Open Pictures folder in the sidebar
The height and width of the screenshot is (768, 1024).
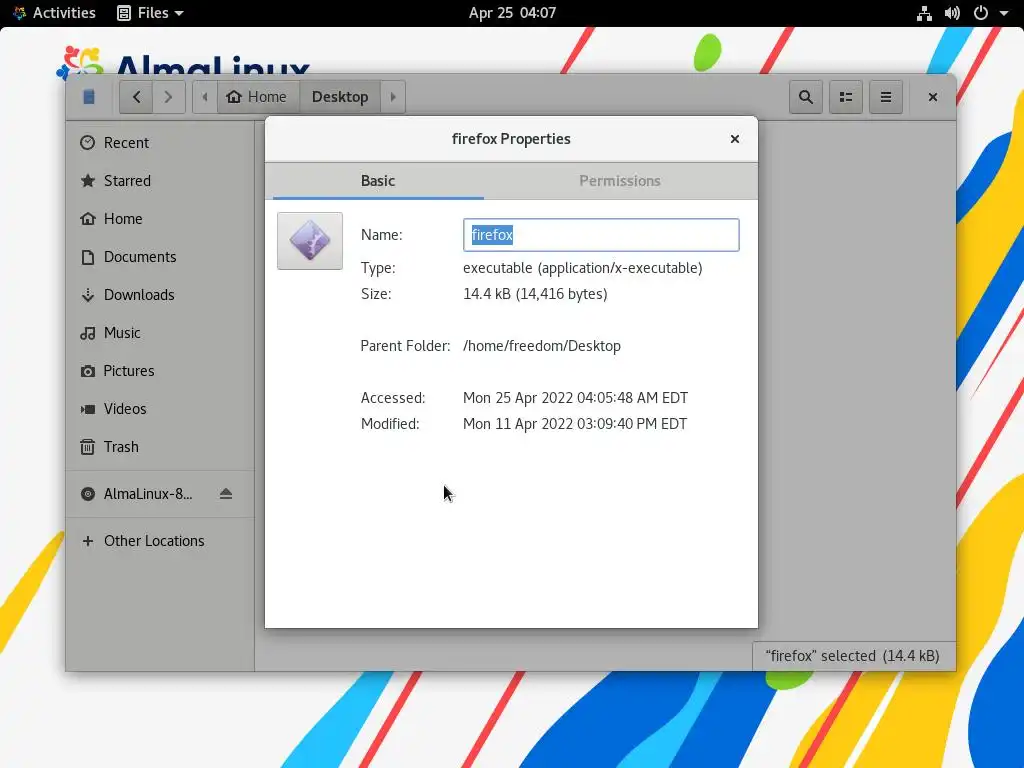click(159, 370)
